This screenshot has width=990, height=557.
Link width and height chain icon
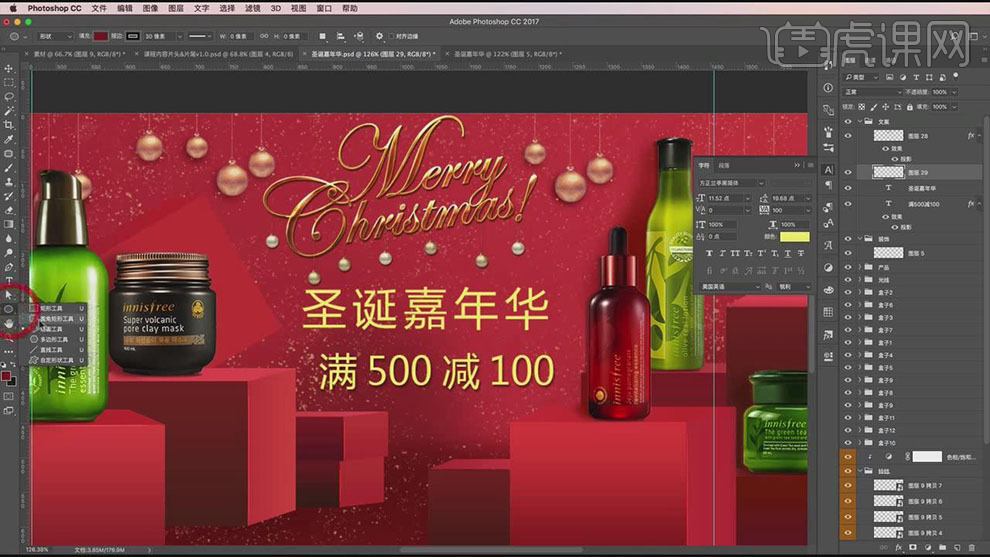click(x=264, y=37)
